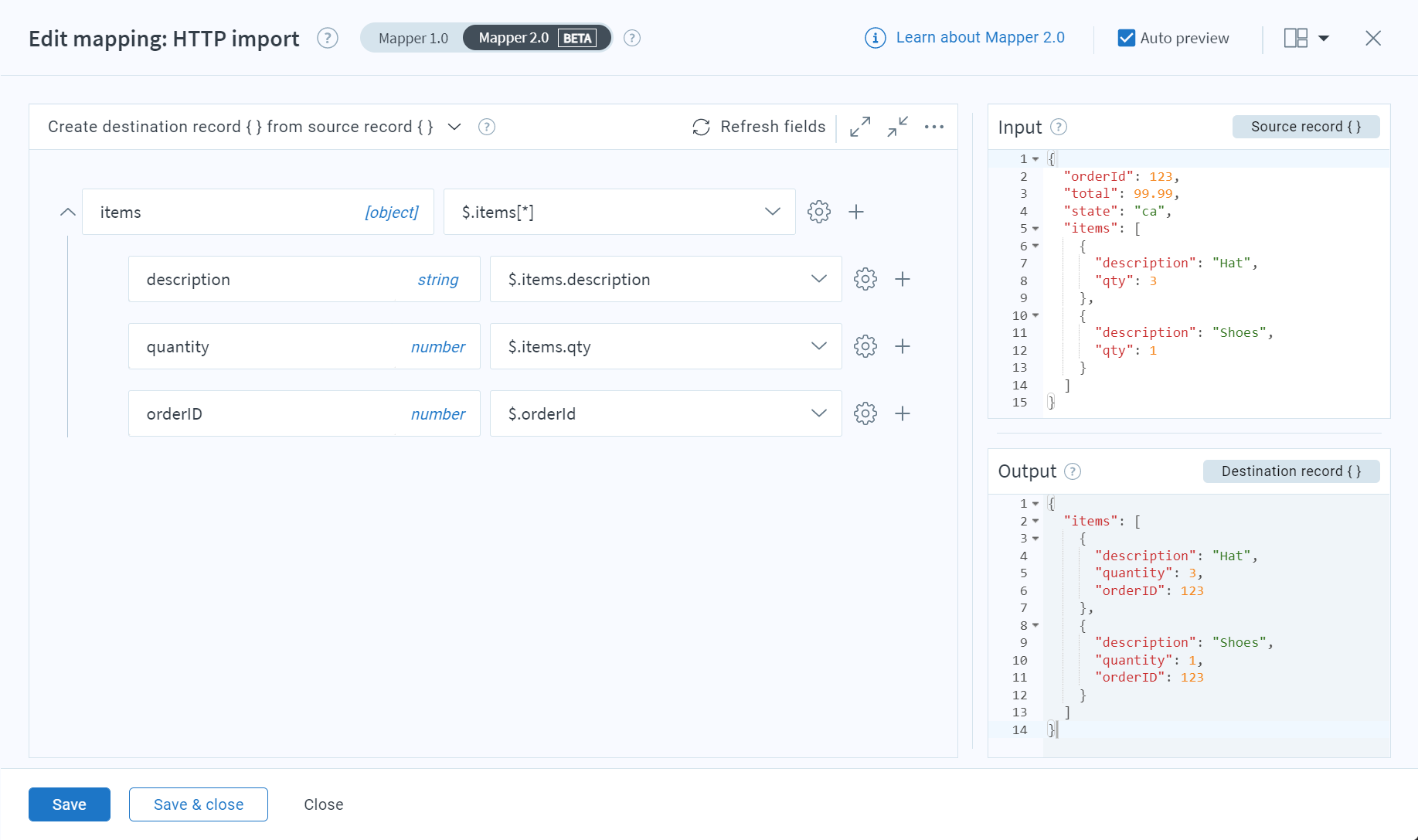Open help icon next to Input panel

click(x=1059, y=127)
